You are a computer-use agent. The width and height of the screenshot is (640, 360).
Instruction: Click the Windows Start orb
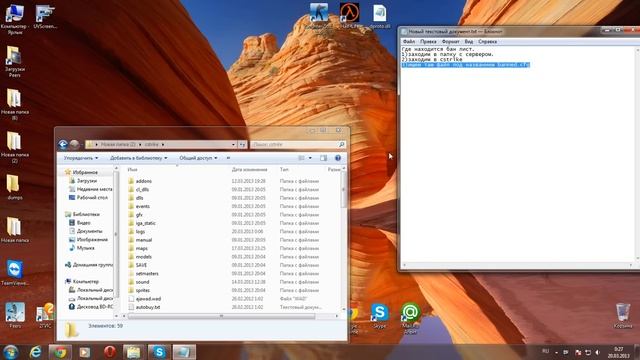tap(11, 352)
